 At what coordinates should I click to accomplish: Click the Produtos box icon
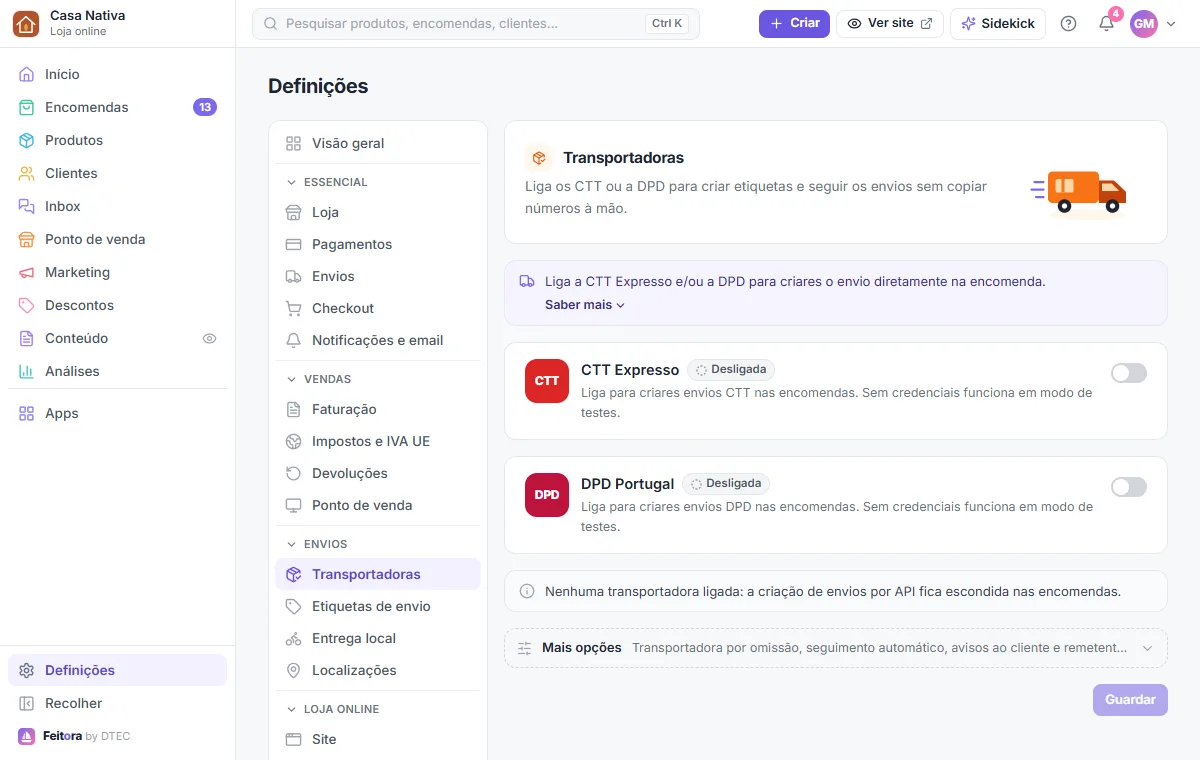click(x=27, y=140)
